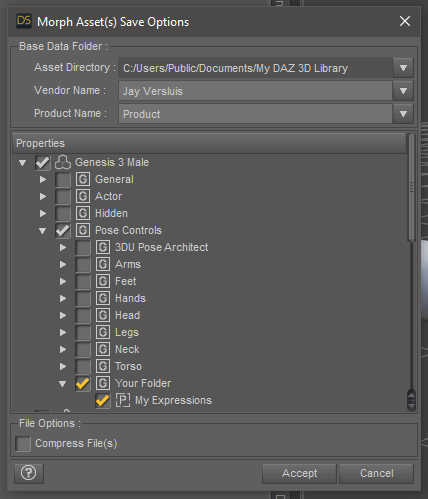Open the Vendor Name dropdown arrow
The image size is (428, 499).
coord(403,91)
